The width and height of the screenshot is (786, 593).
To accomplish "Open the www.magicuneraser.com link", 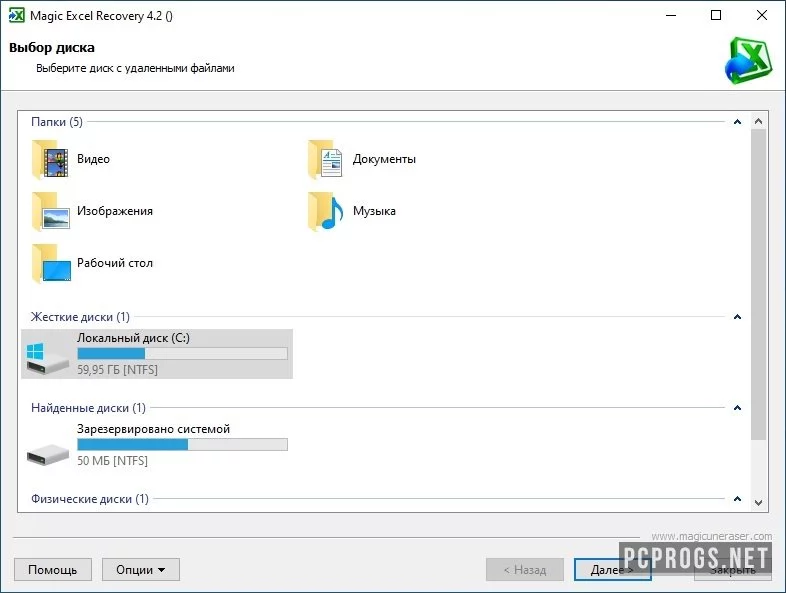I will coord(712,536).
